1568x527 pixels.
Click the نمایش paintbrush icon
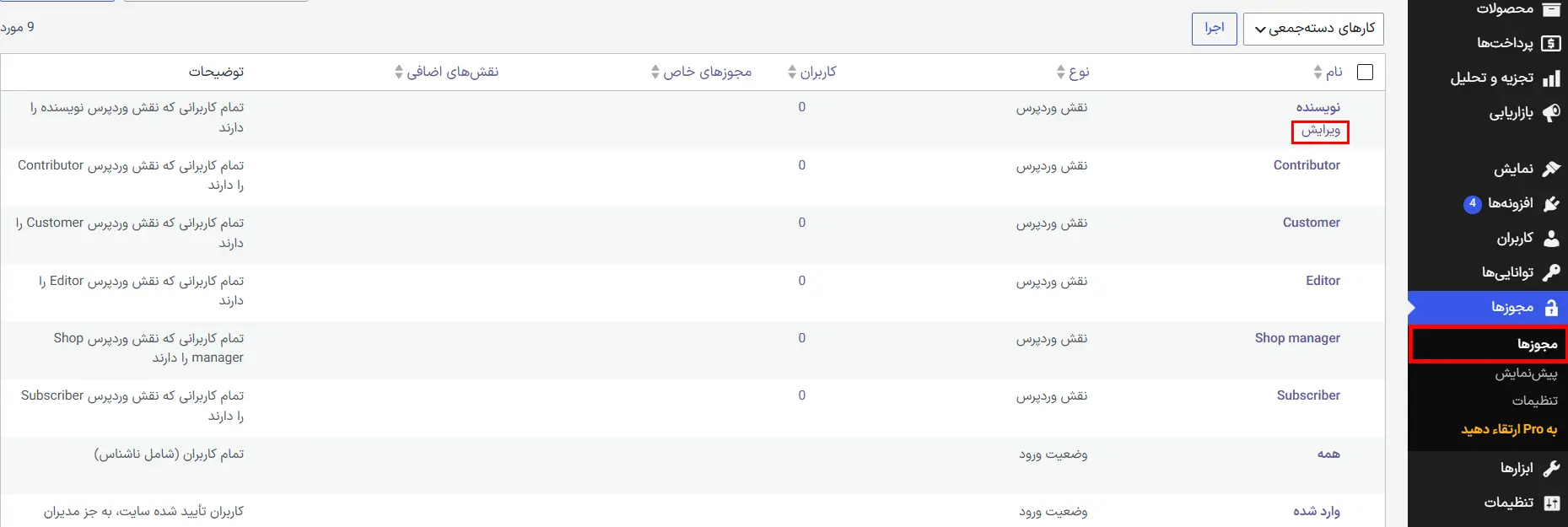(x=1551, y=169)
